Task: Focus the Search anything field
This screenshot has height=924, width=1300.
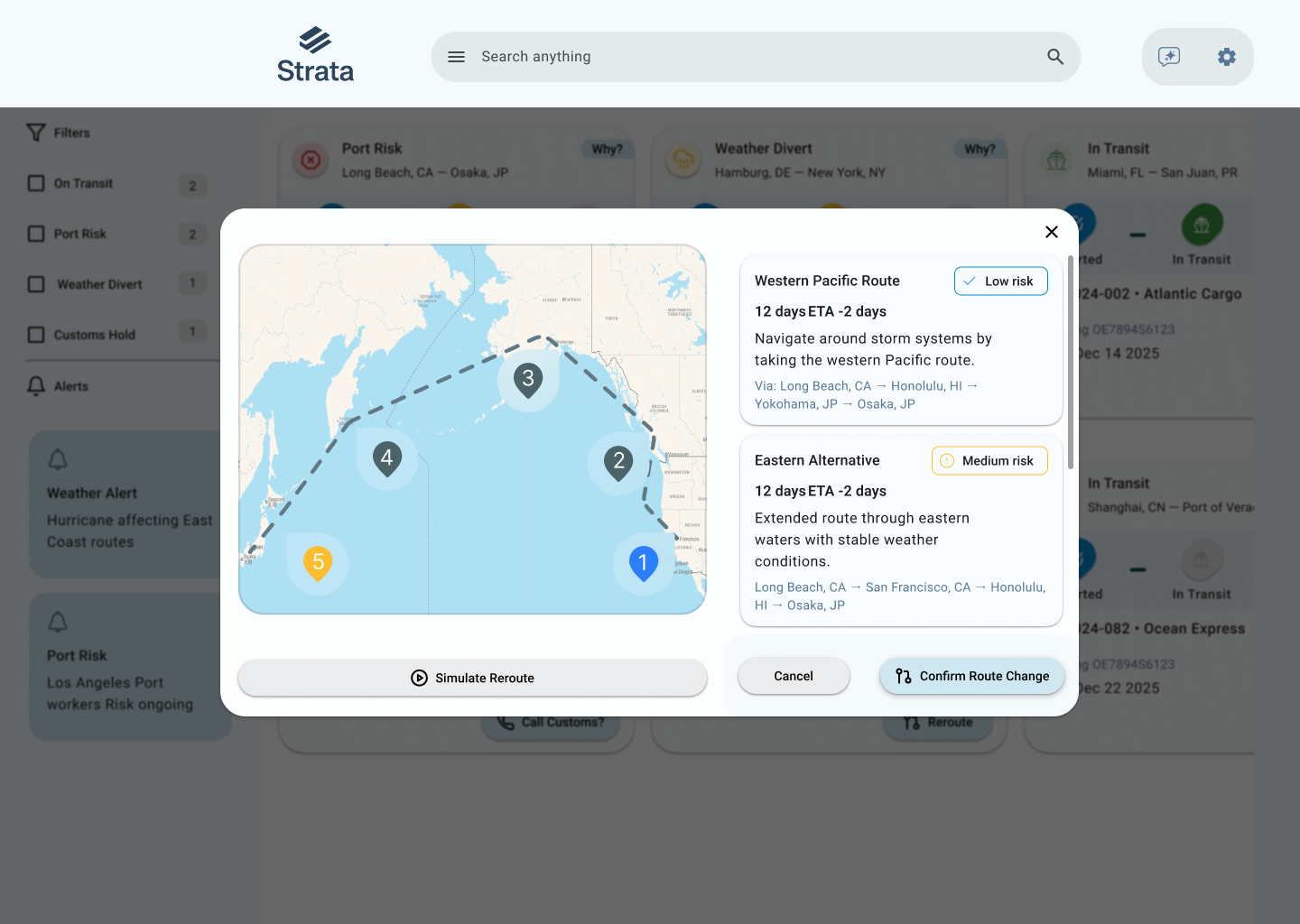Action: 756,57
